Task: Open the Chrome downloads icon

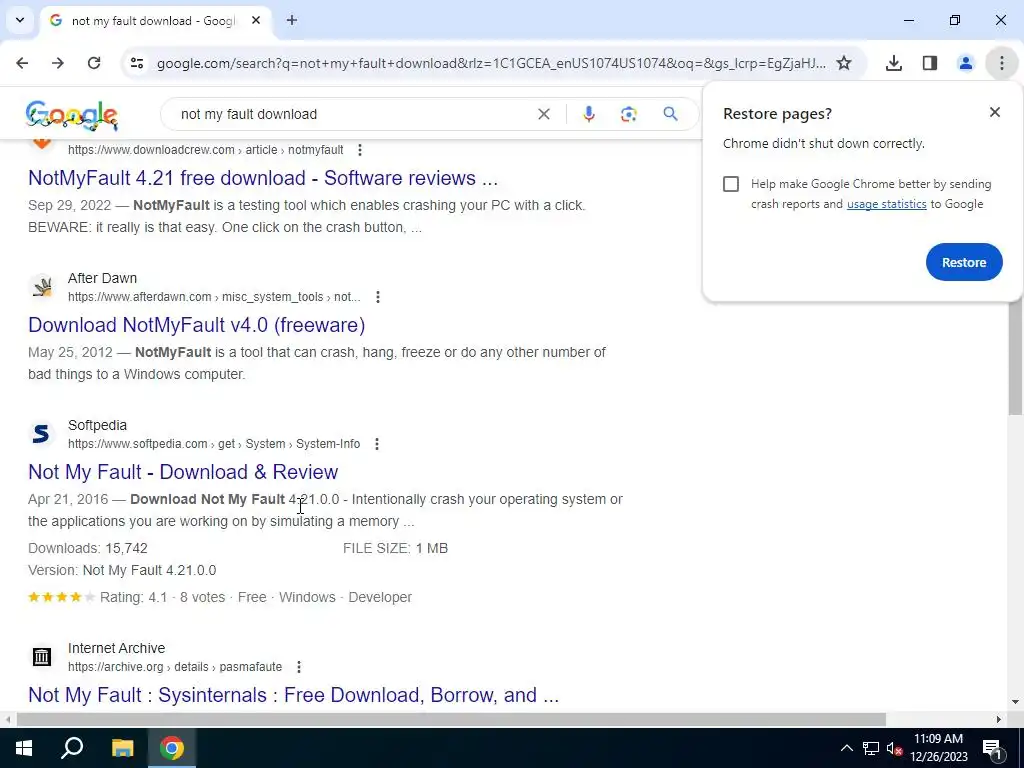Action: pyautogui.click(x=894, y=63)
